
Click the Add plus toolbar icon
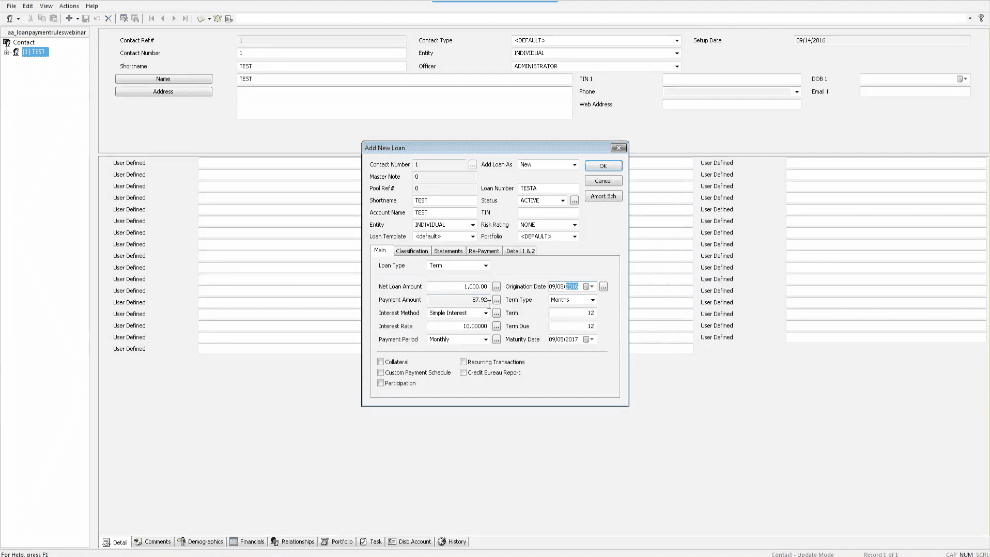click(69, 18)
